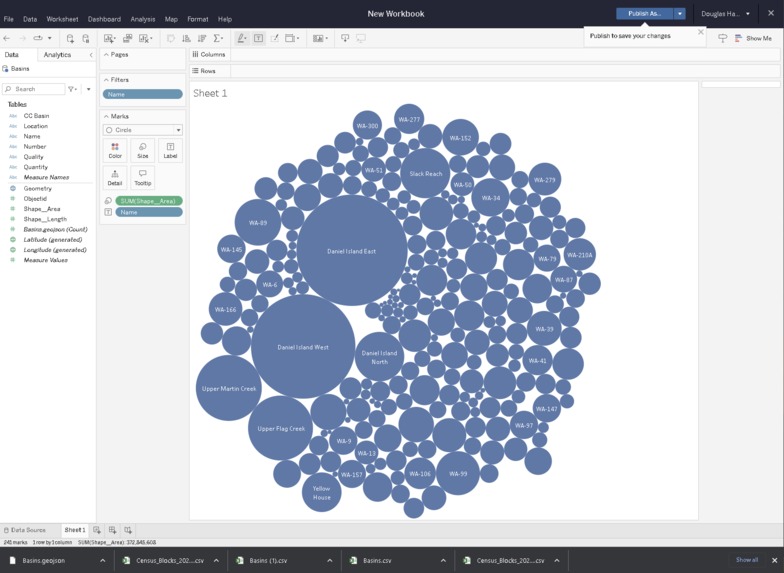Open the Format menu

point(198,19)
